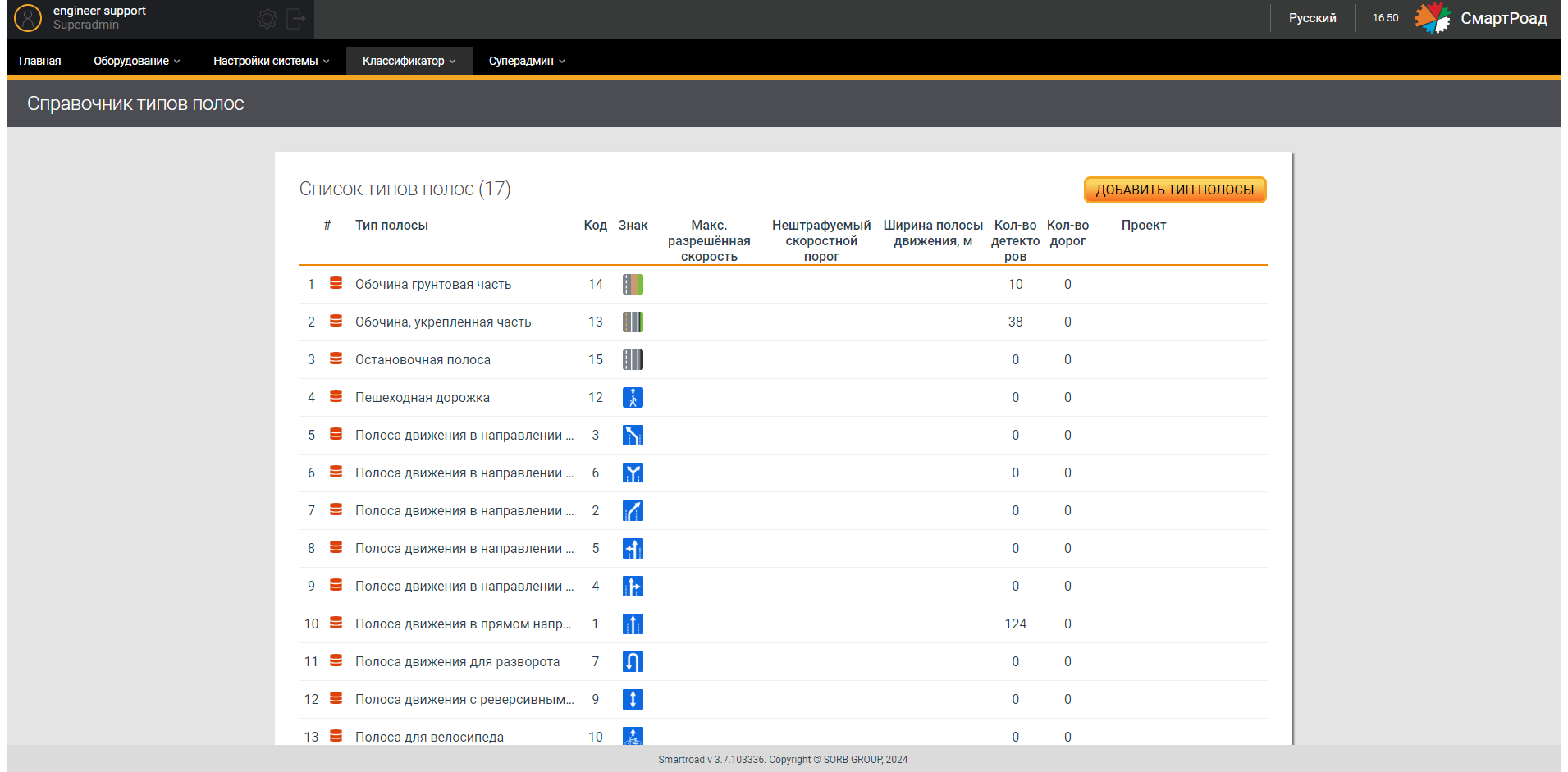This screenshot has height=772, width=1568.
Task: Select Полоса для велосипеда row text
Action: (x=429, y=737)
